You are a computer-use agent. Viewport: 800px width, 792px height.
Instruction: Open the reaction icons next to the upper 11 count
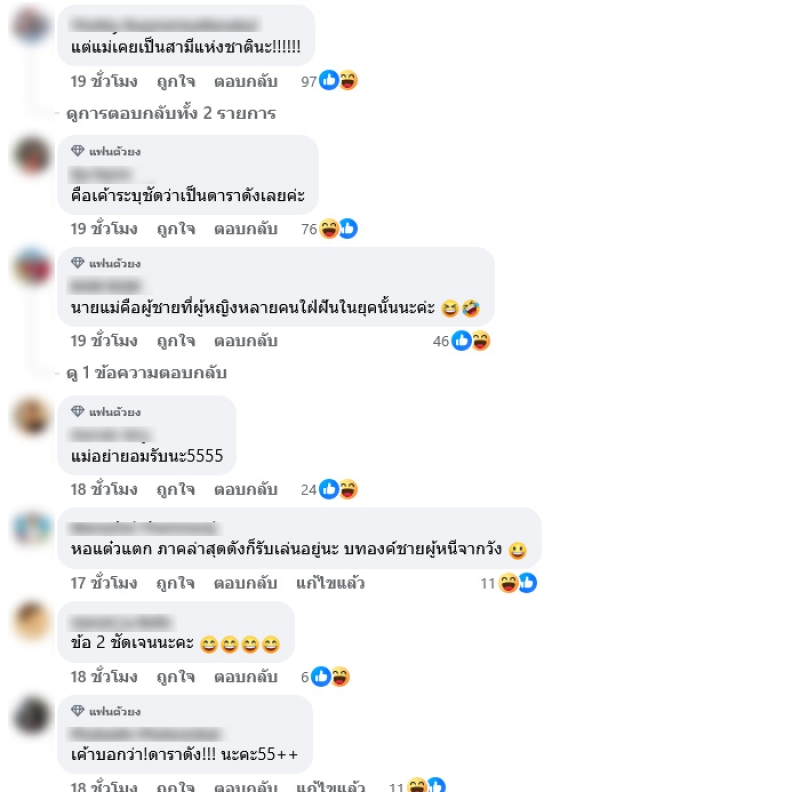point(517,583)
